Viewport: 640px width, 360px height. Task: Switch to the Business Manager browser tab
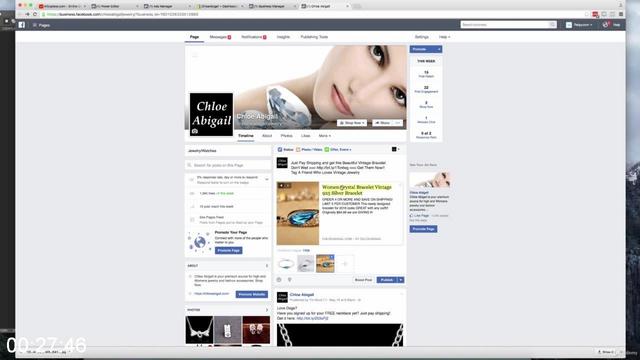pyautogui.click(x=271, y=6)
